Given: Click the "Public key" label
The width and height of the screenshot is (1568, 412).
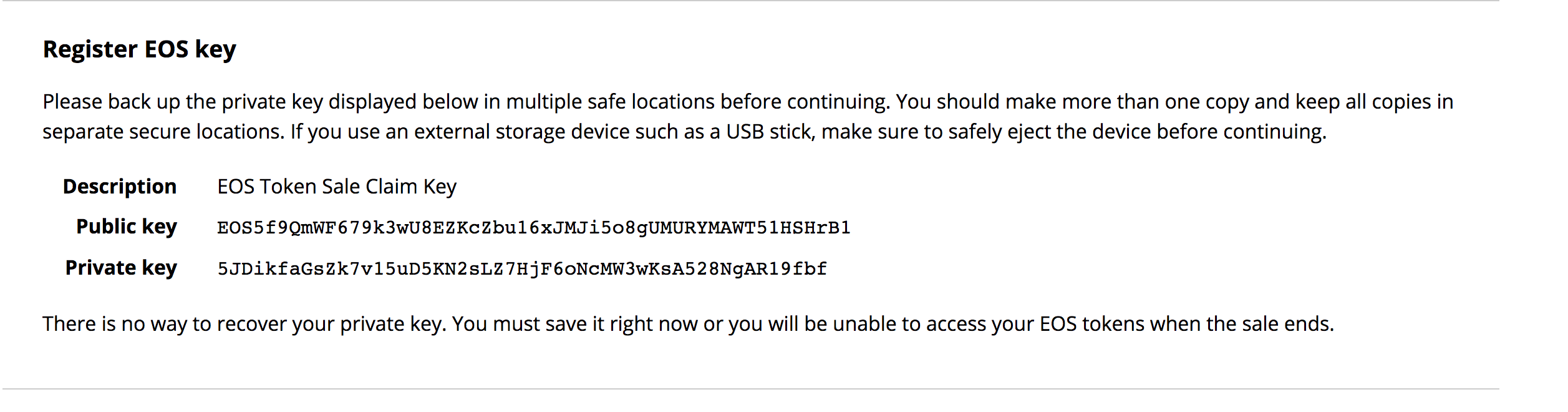Looking at the screenshot, I should pyautogui.click(x=127, y=227).
